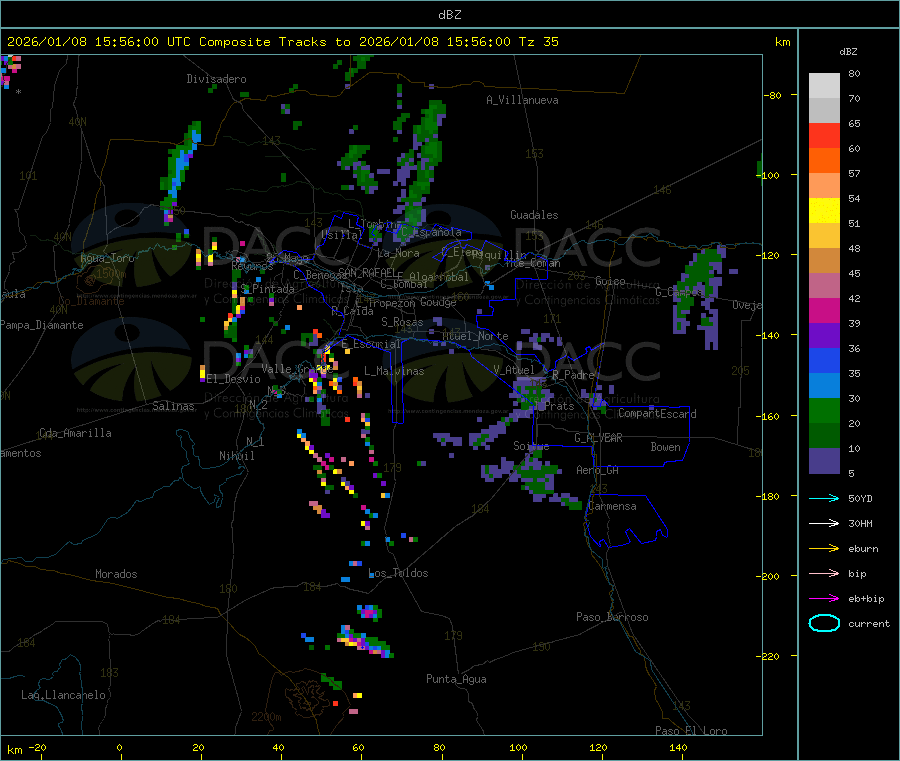Image resolution: width=900 pixels, height=761 pixels.
Task: Click the 'El_Desvio' map label
Action: (233, 379)
